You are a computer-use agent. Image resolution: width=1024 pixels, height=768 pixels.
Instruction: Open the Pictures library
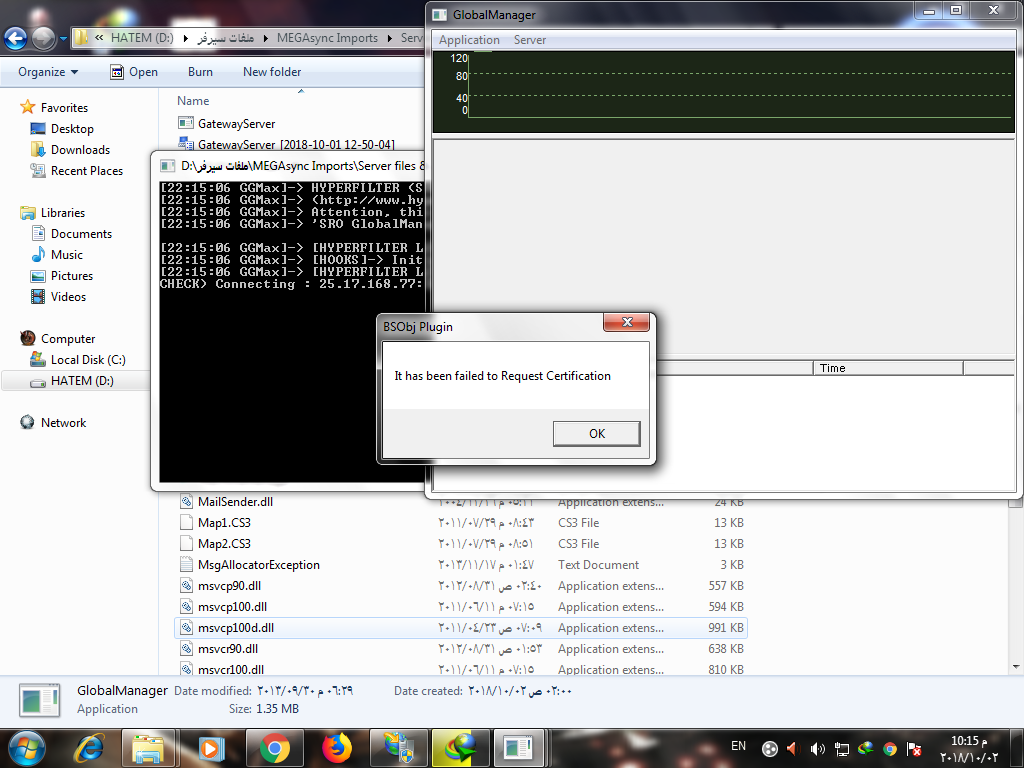tap(72, 276)
